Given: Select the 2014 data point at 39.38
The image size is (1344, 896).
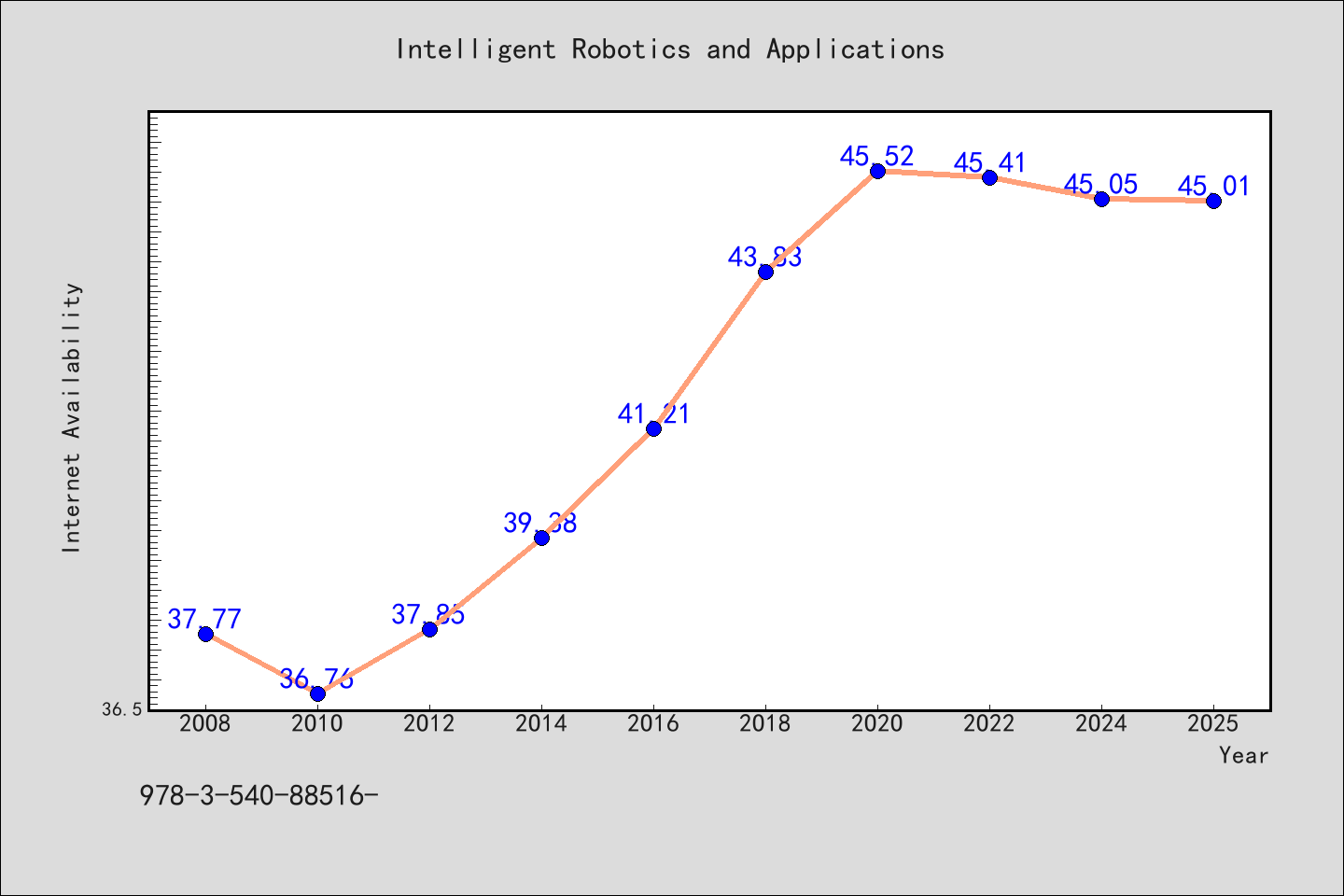Looking at the screenshot, I should (x=541, y=538).
